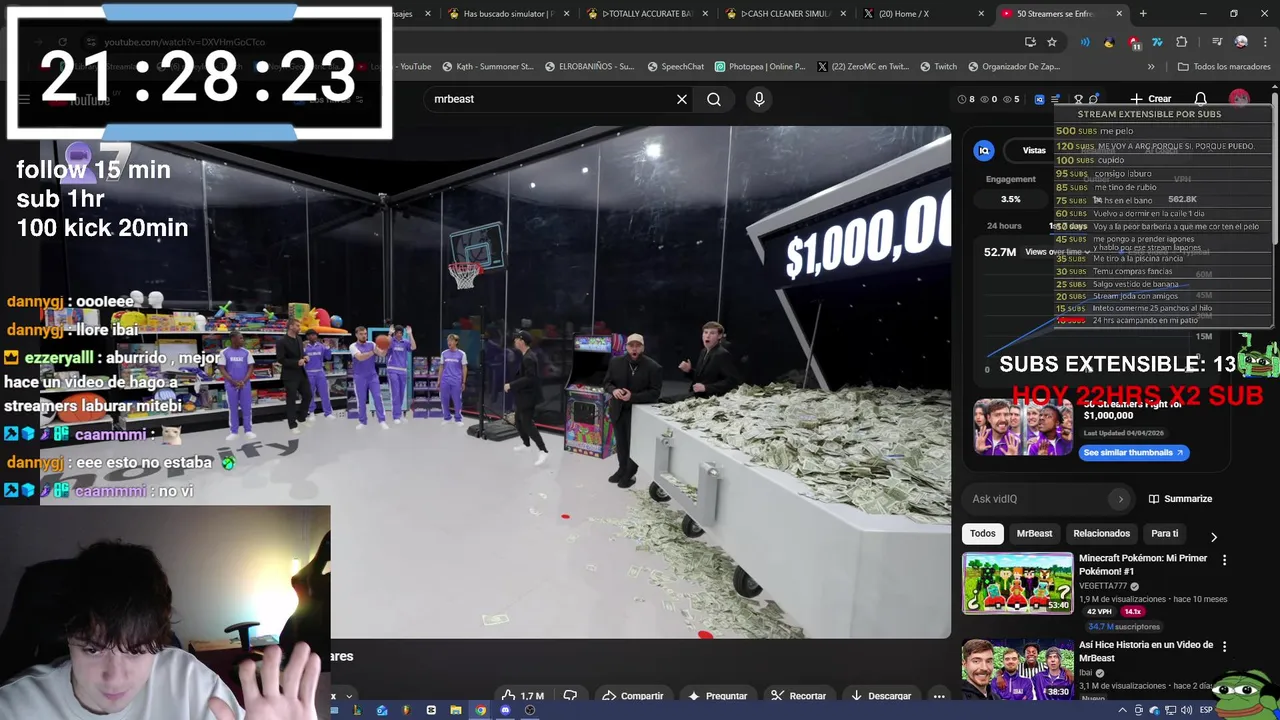Click the See similar thumbnails button
Screen dimensions: 1280x720
(1133, 452)
